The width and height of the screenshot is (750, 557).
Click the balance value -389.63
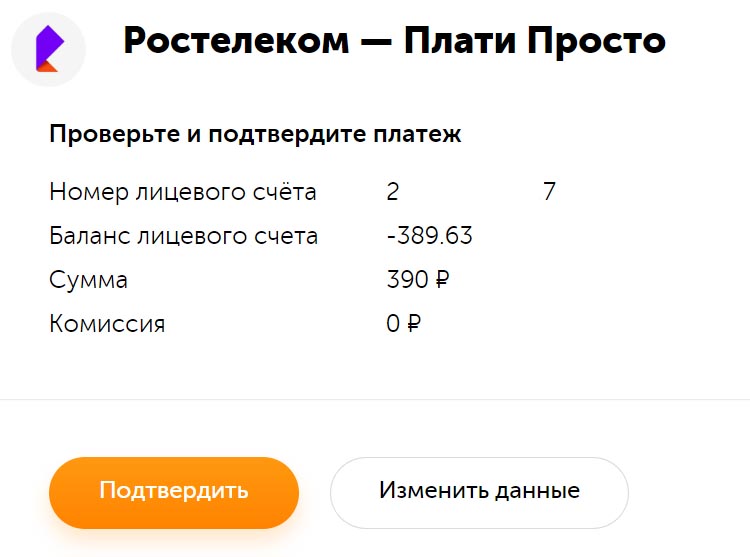430,236
